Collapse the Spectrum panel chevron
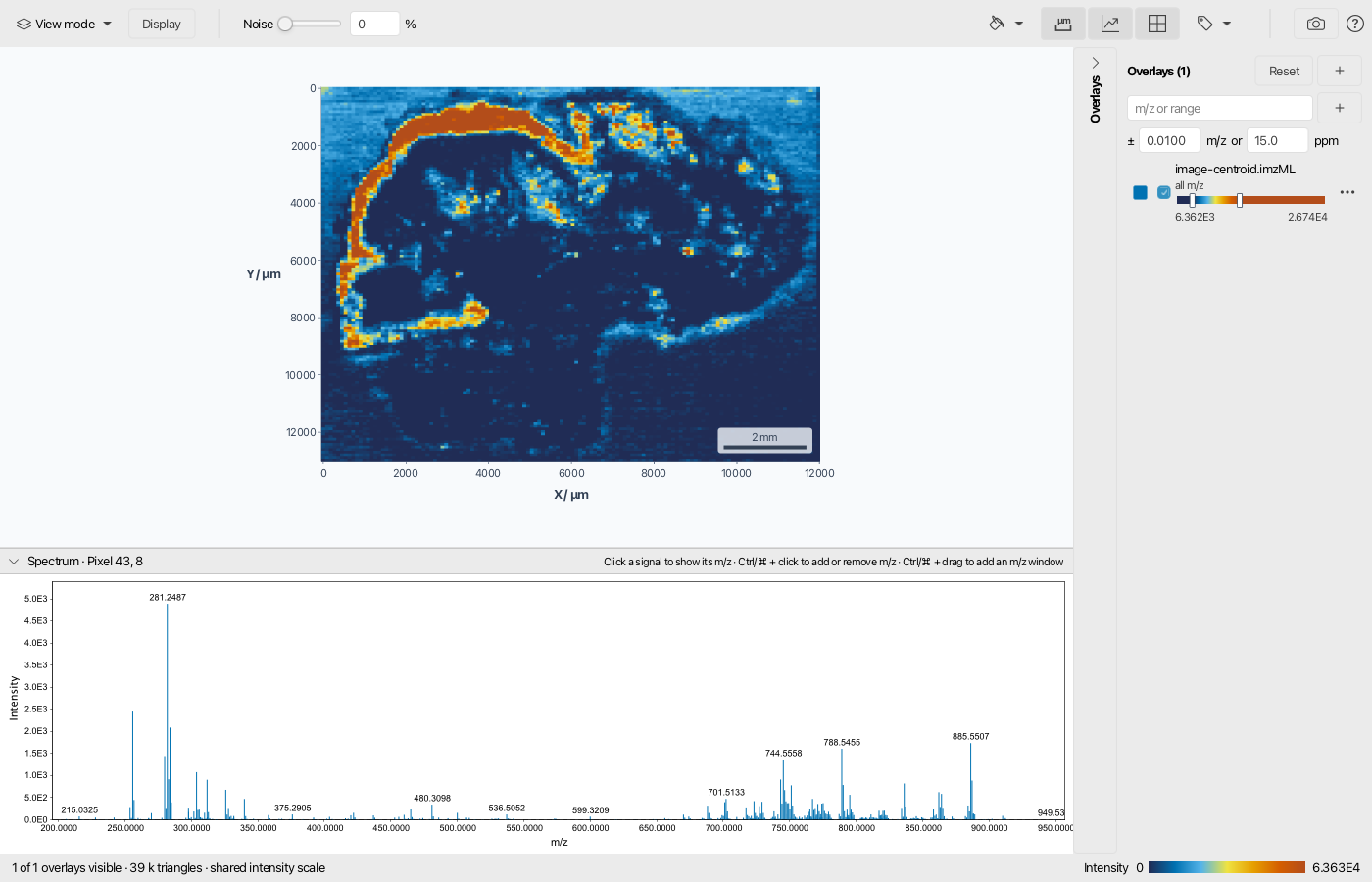This screenshot has width=1372, height=882. coord(14,562)
